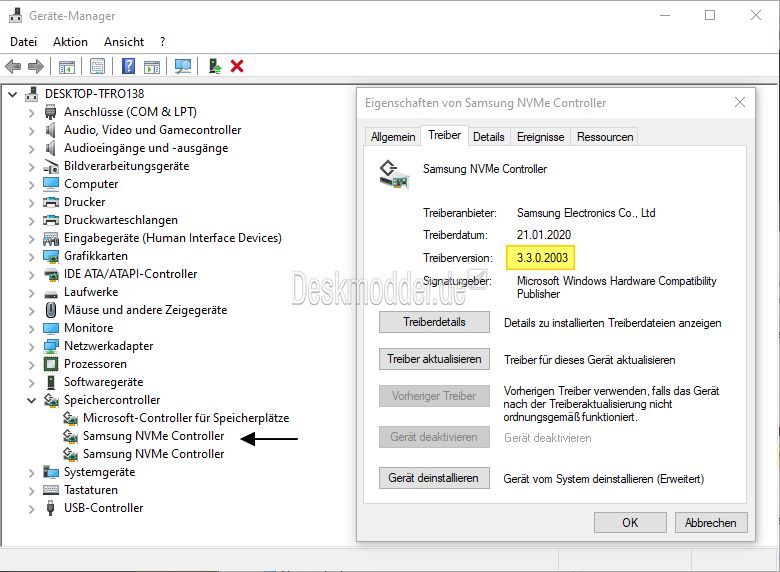
Task: Click Samsung Electronics Co., Ltd provider text
Action: [586, 213]
